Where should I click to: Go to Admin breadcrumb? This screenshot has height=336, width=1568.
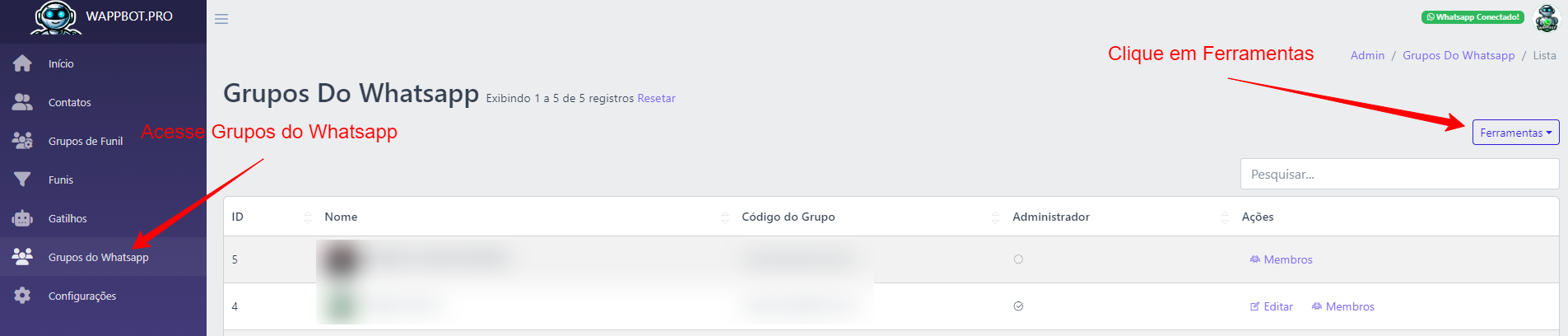[x=1367, y=55]
